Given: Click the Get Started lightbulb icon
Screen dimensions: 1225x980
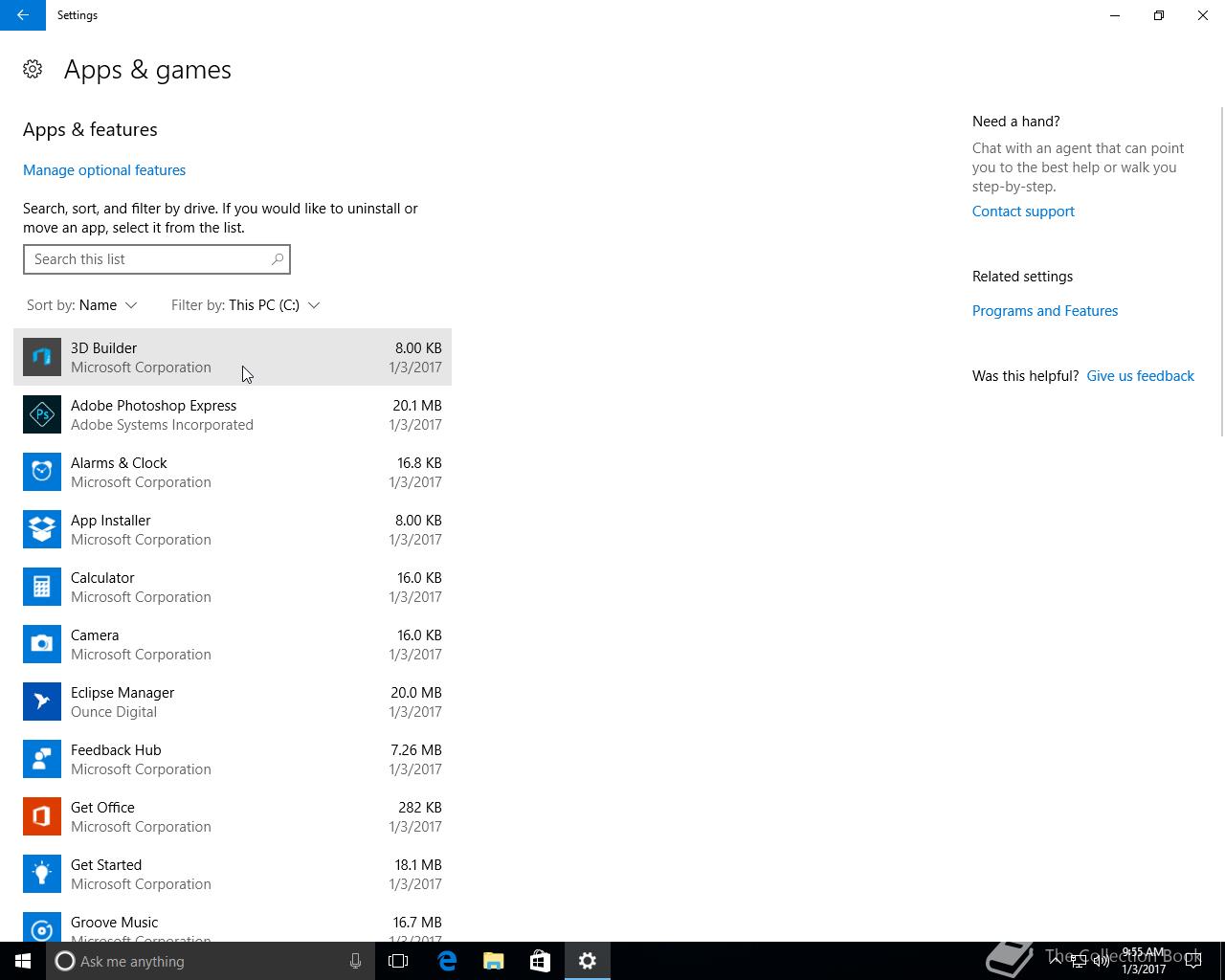Looking at the screenshot, I should click(42, 874).
